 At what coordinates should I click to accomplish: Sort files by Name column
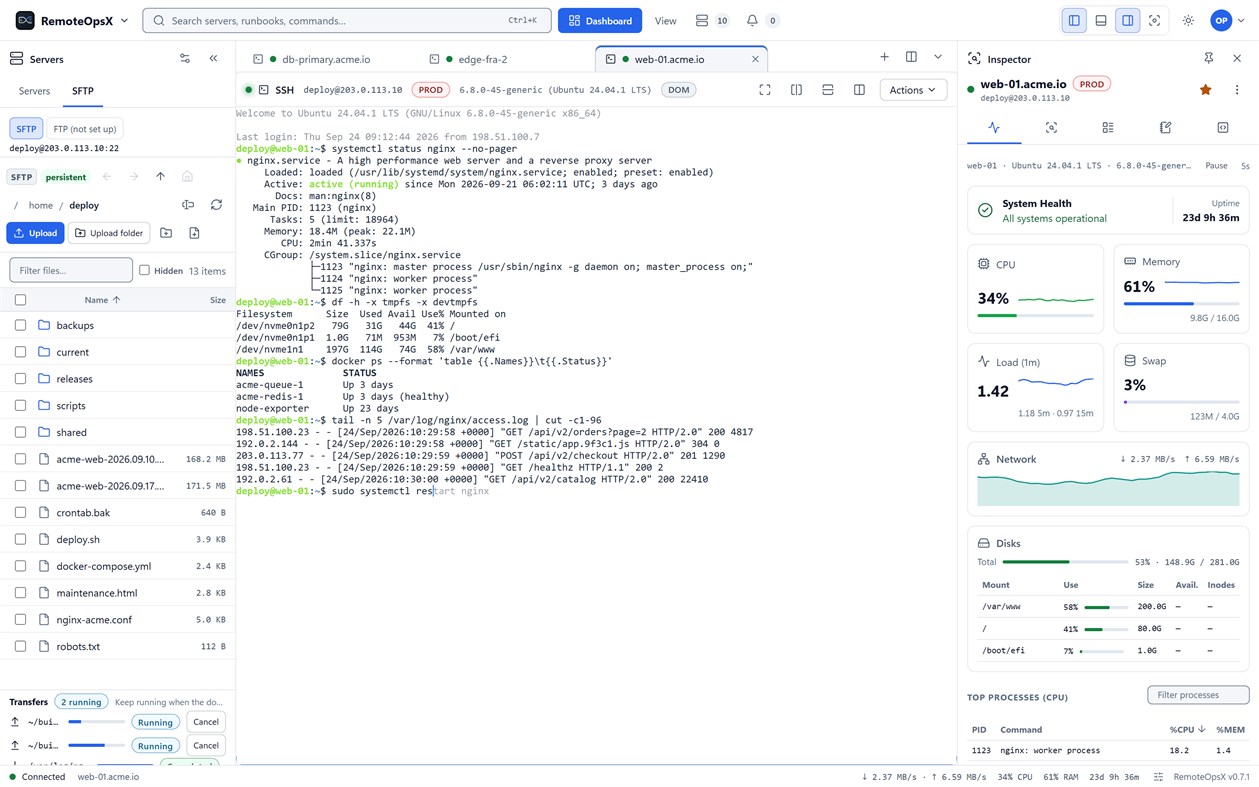pos(102,300)
